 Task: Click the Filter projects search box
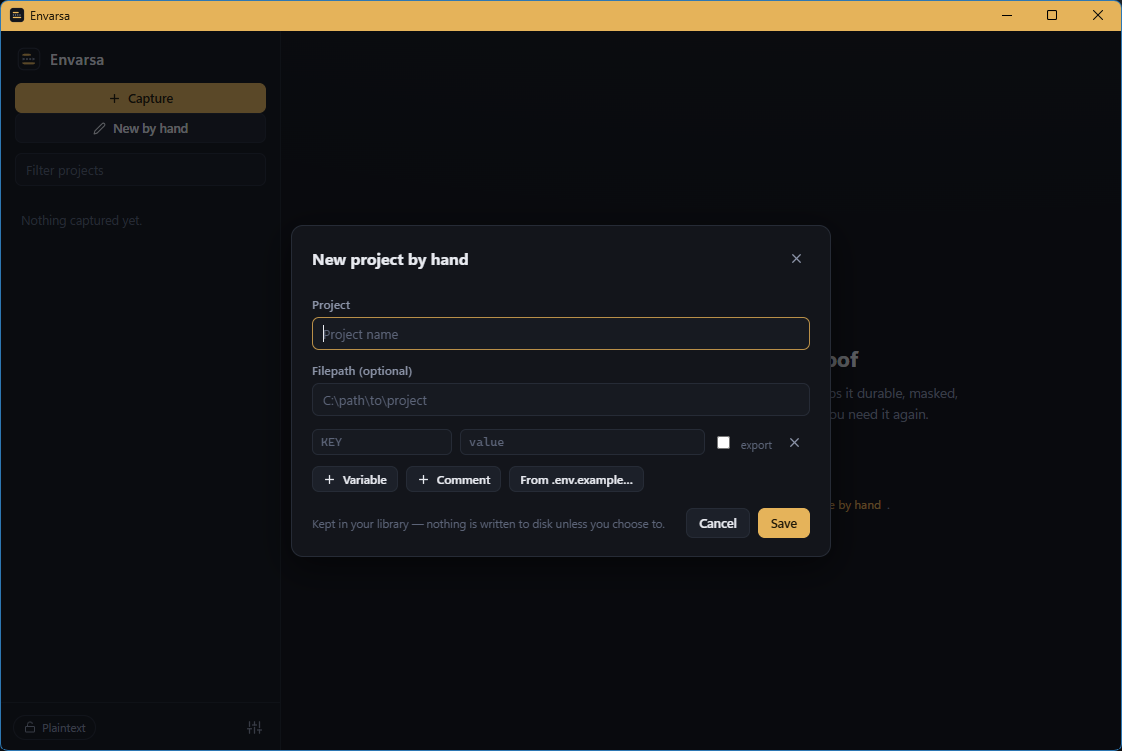pyautogui.click(x=140, y=170)
